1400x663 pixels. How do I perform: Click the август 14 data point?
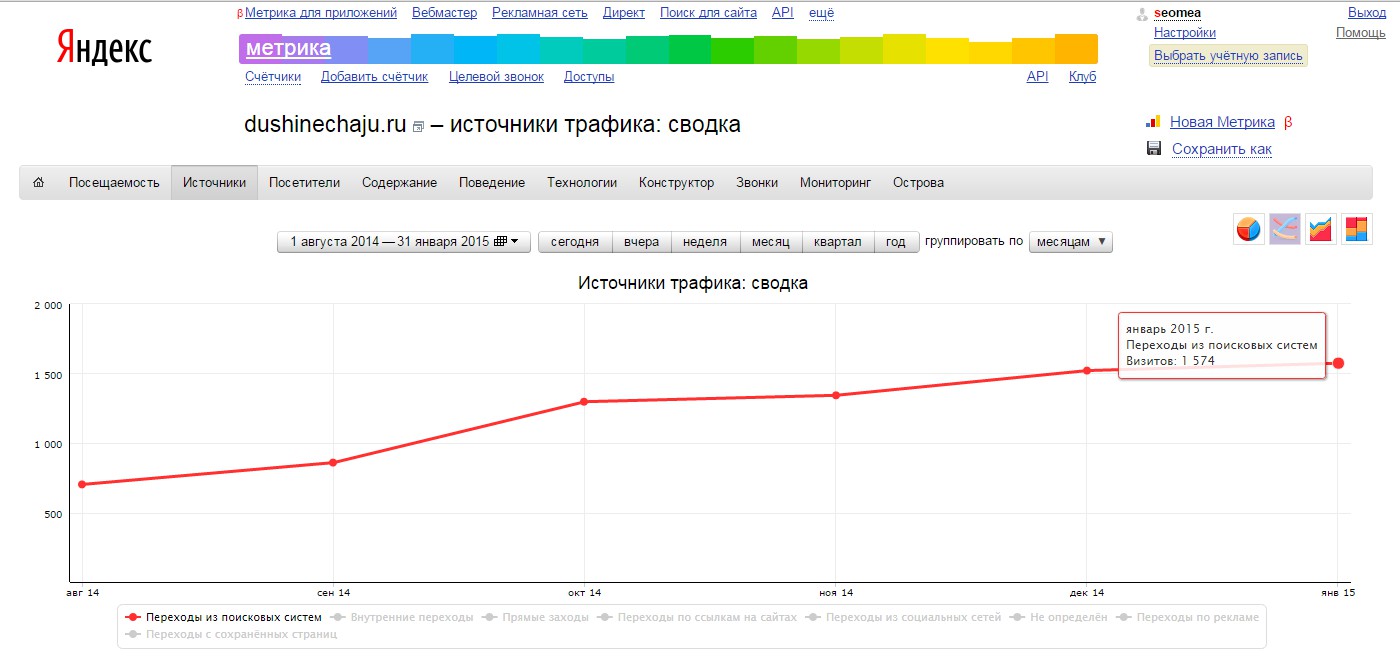coord(82,484)
